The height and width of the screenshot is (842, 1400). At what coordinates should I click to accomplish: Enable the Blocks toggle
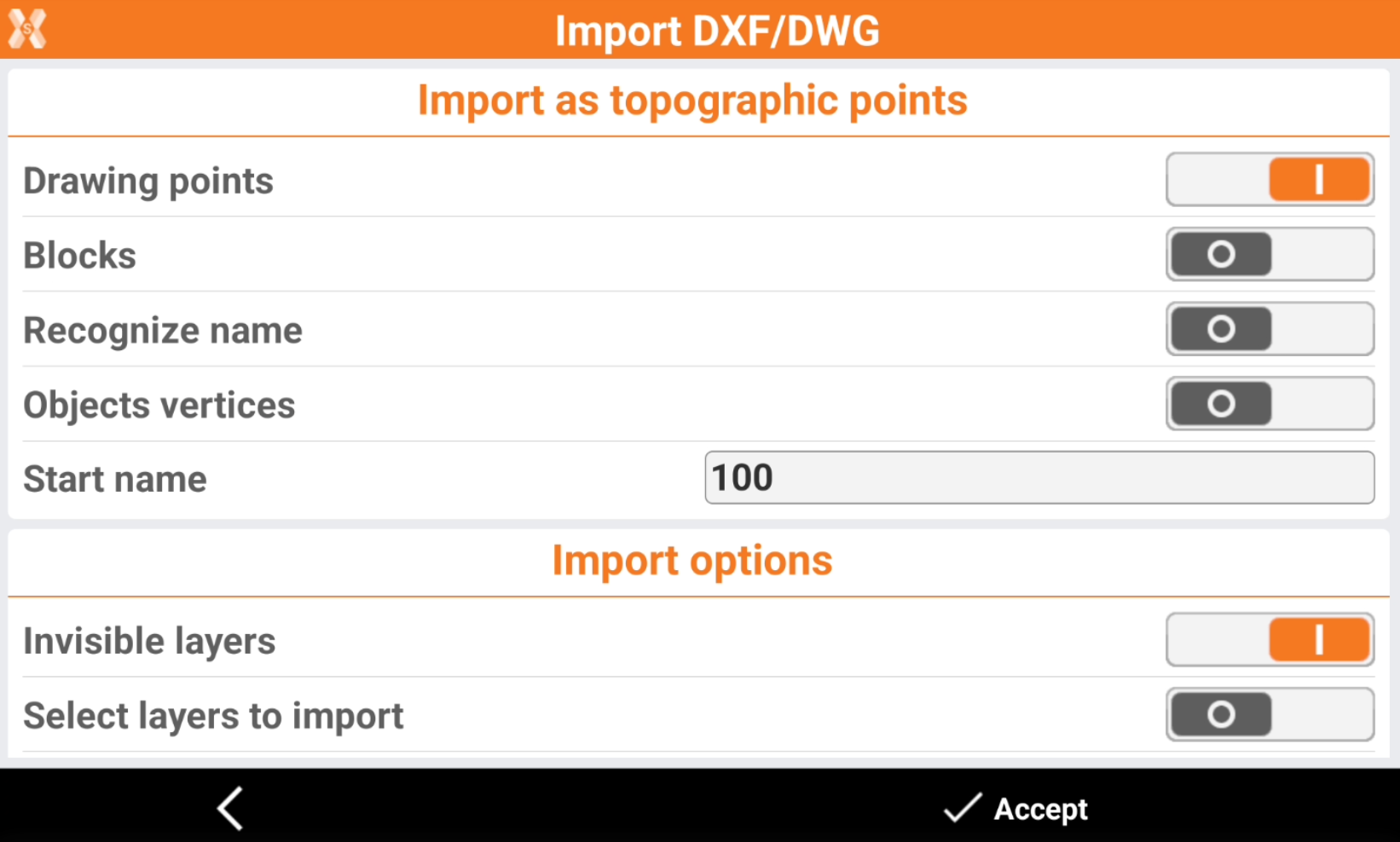tap(1270, 254)
